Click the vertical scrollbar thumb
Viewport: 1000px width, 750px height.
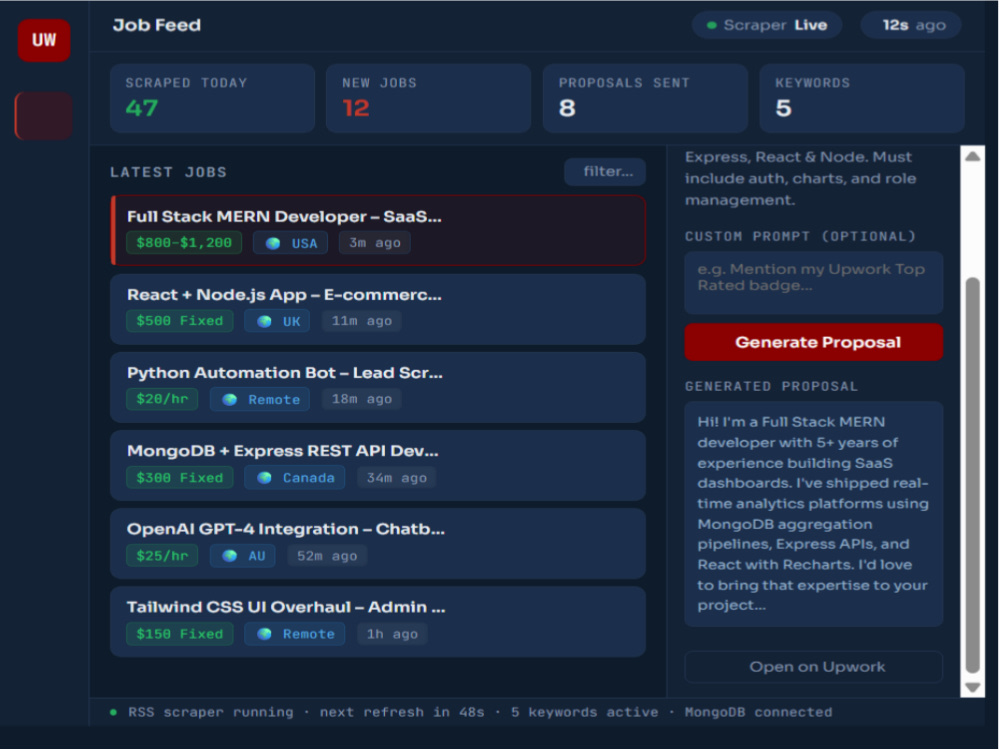coord(973,475)
